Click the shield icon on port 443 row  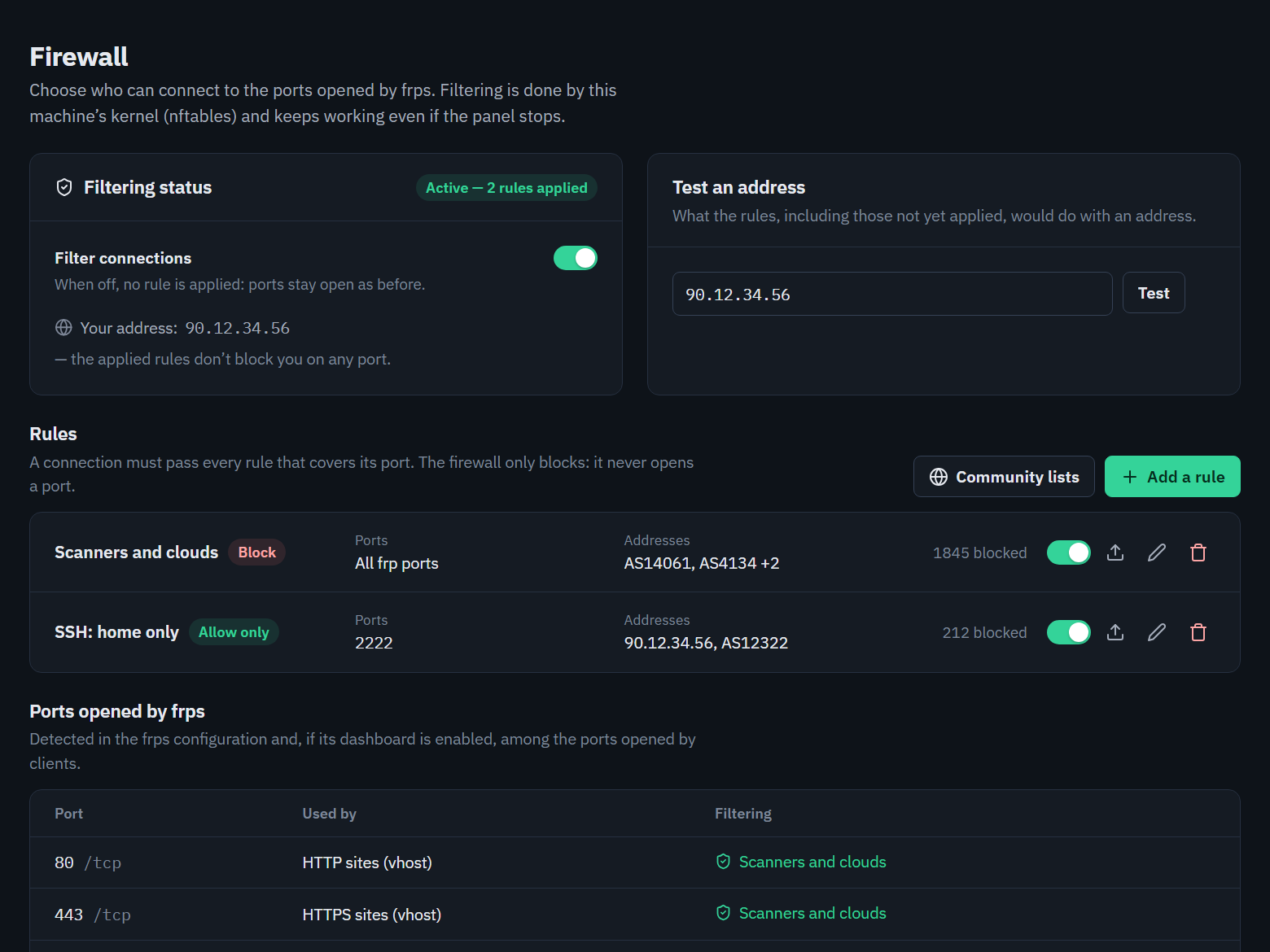(x=723, y=913)
